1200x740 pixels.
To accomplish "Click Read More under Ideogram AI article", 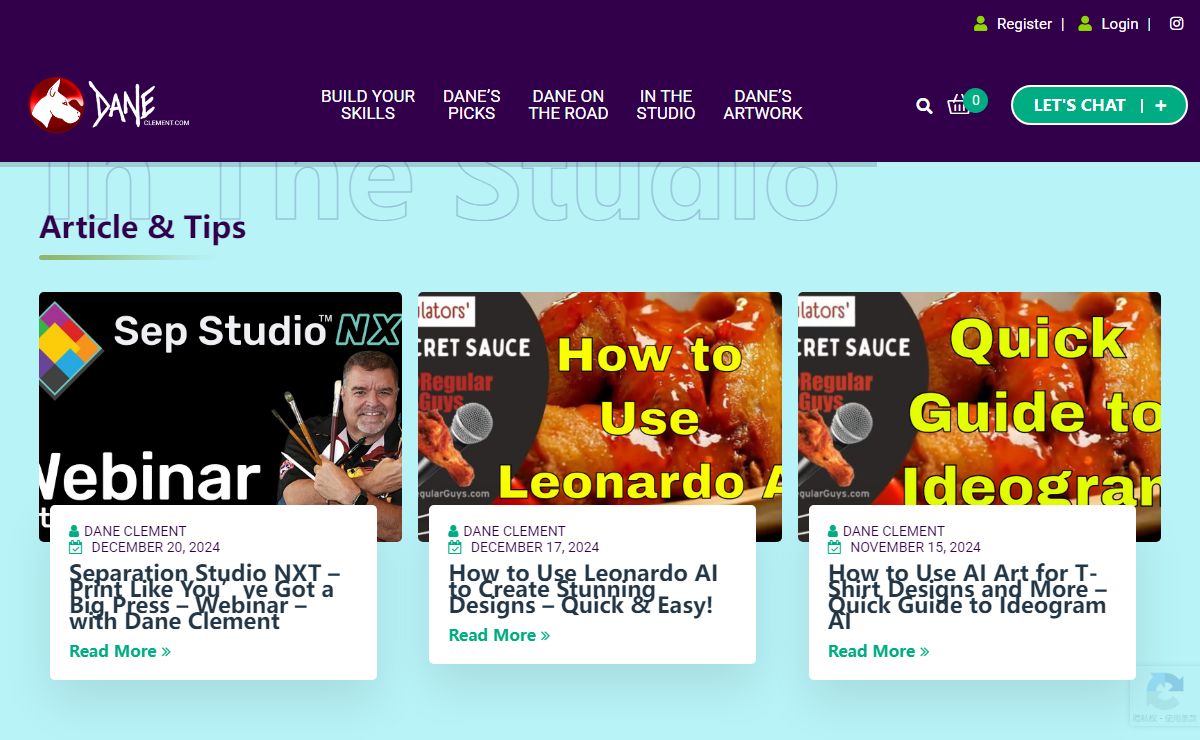I will [x=878, y=651].
